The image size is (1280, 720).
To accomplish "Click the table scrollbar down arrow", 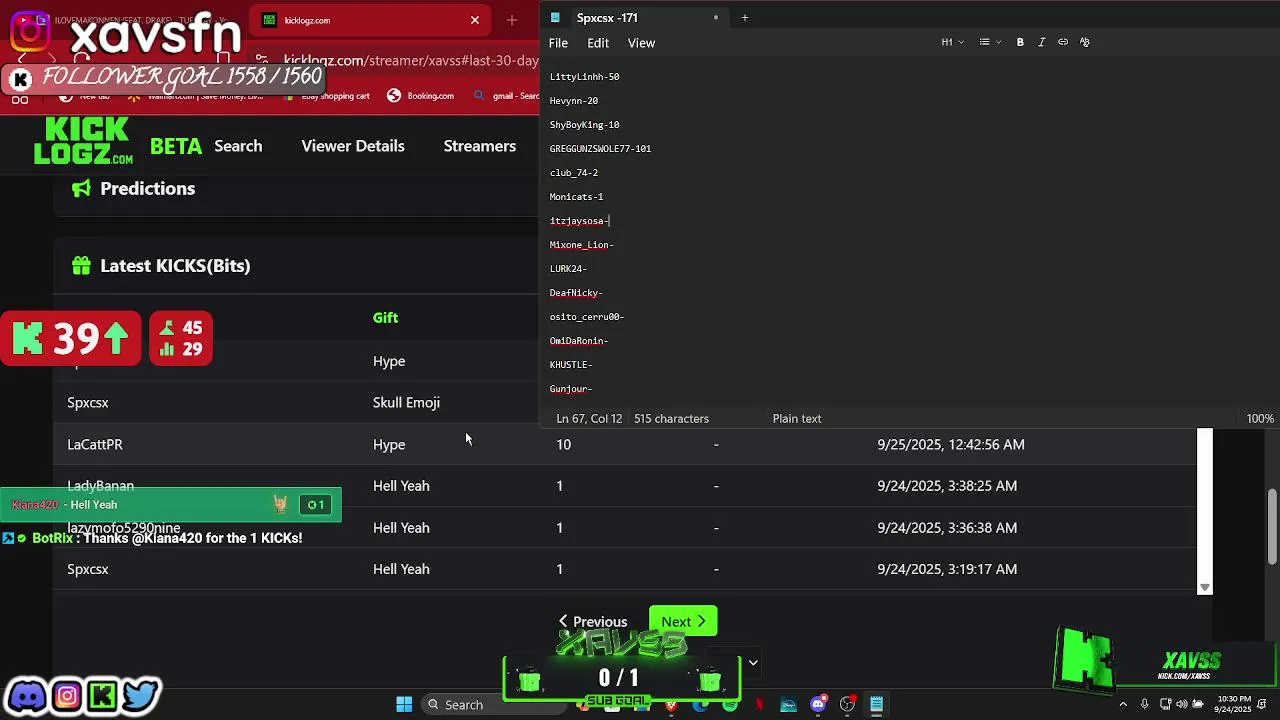I will tap(1205, 588).
